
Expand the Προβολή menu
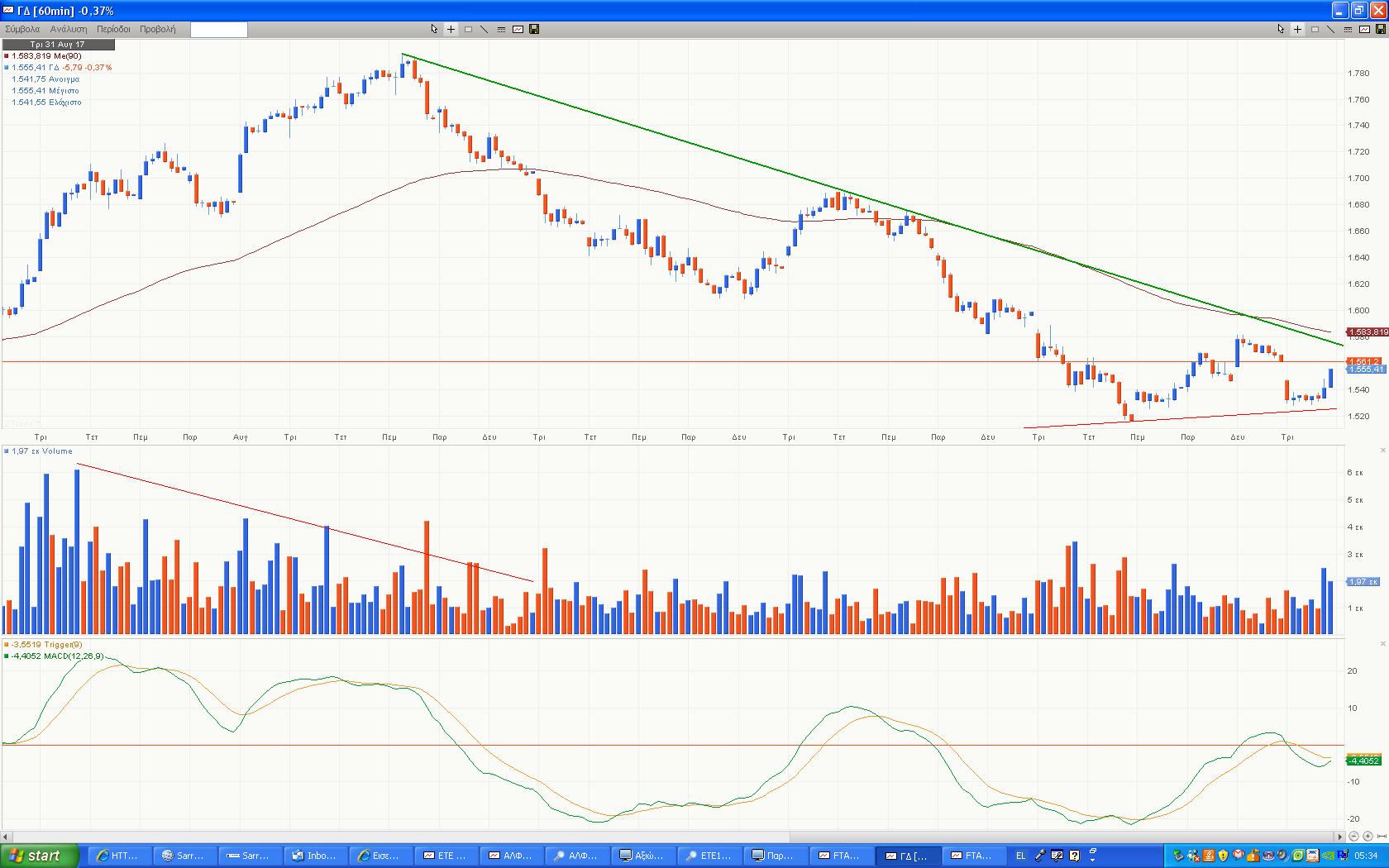157,29
